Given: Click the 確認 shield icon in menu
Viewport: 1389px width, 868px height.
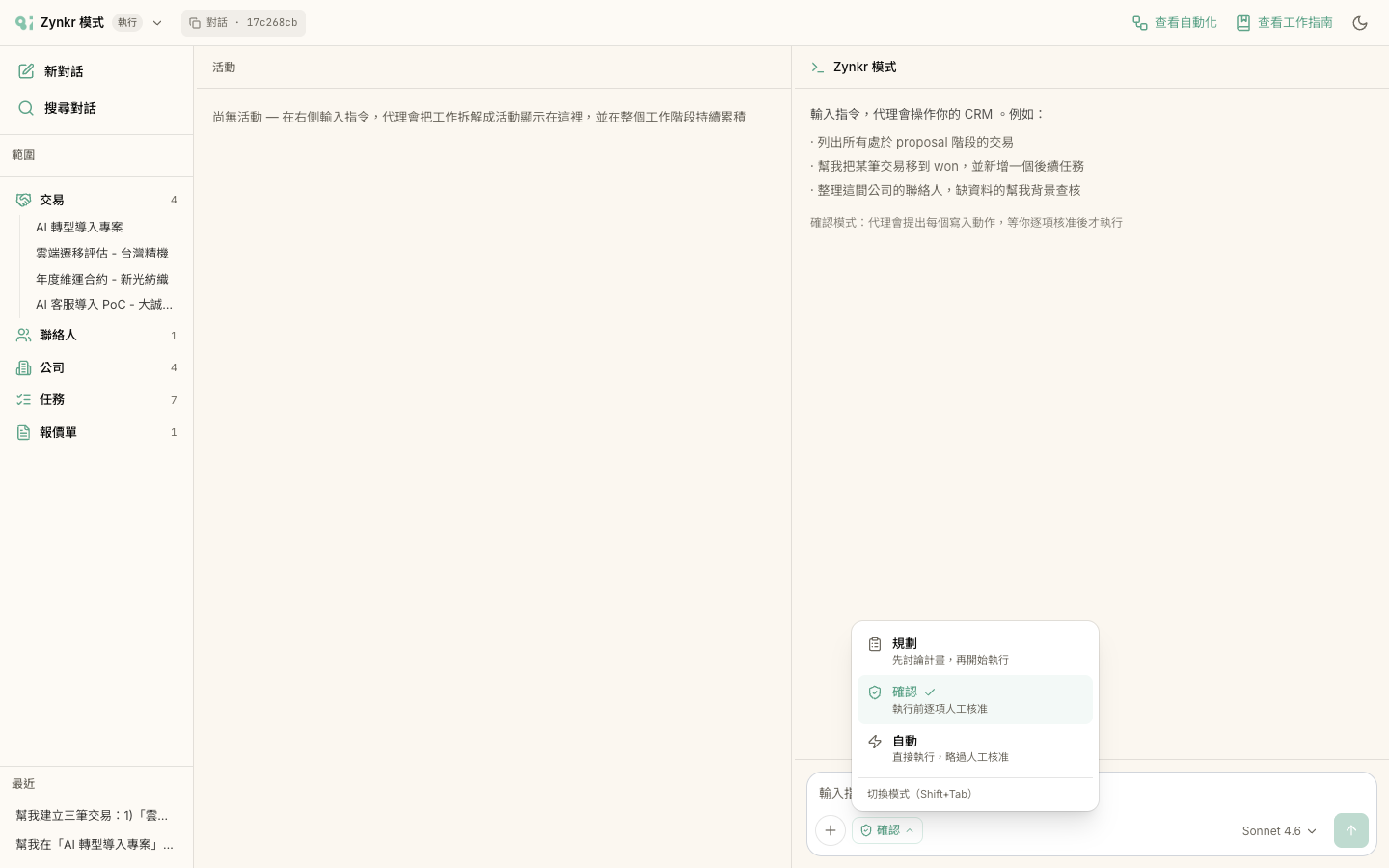Looking at the screenshot, I should (x=875, y=692).
